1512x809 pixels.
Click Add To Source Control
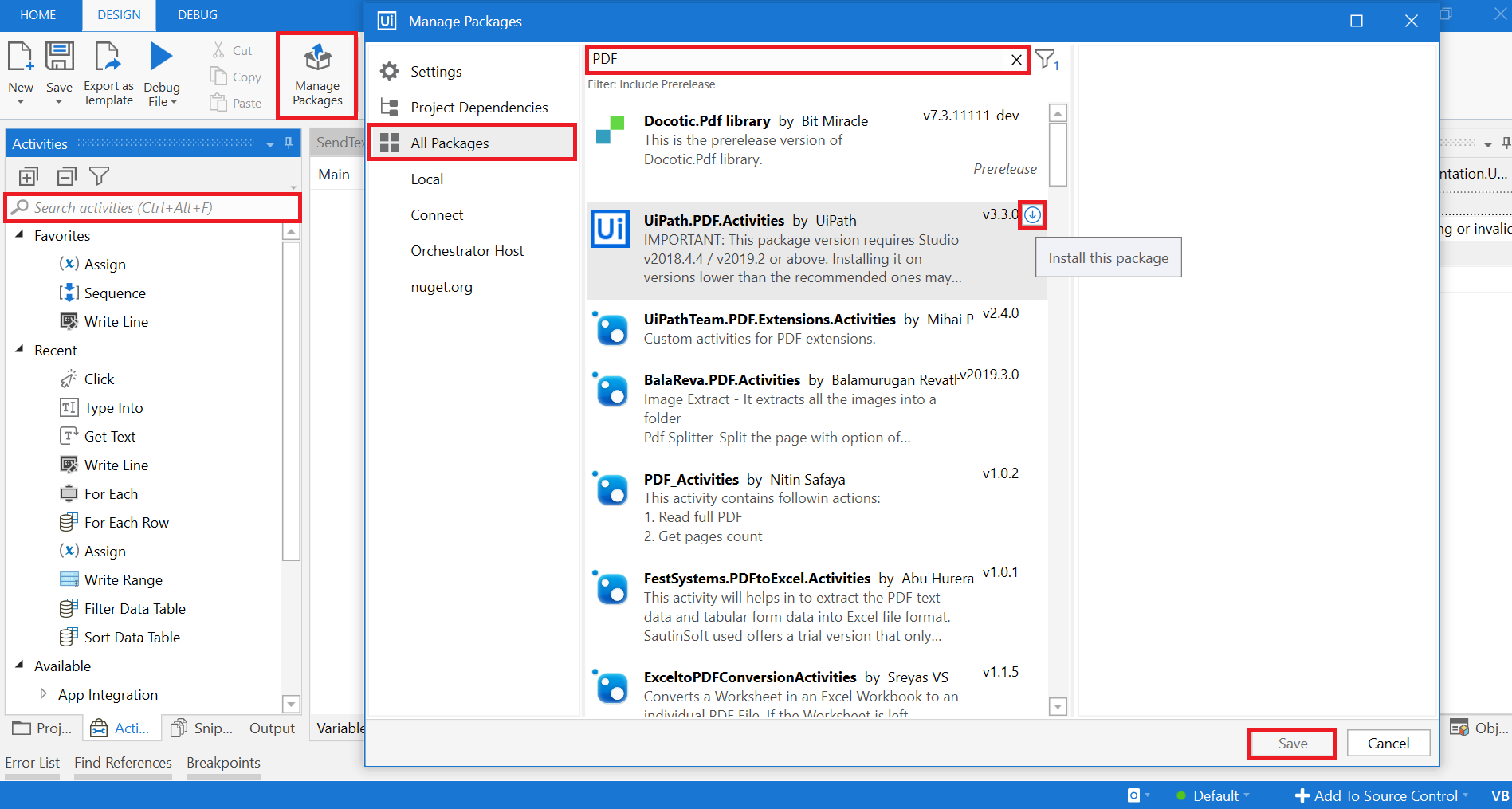coord(1381,795)
